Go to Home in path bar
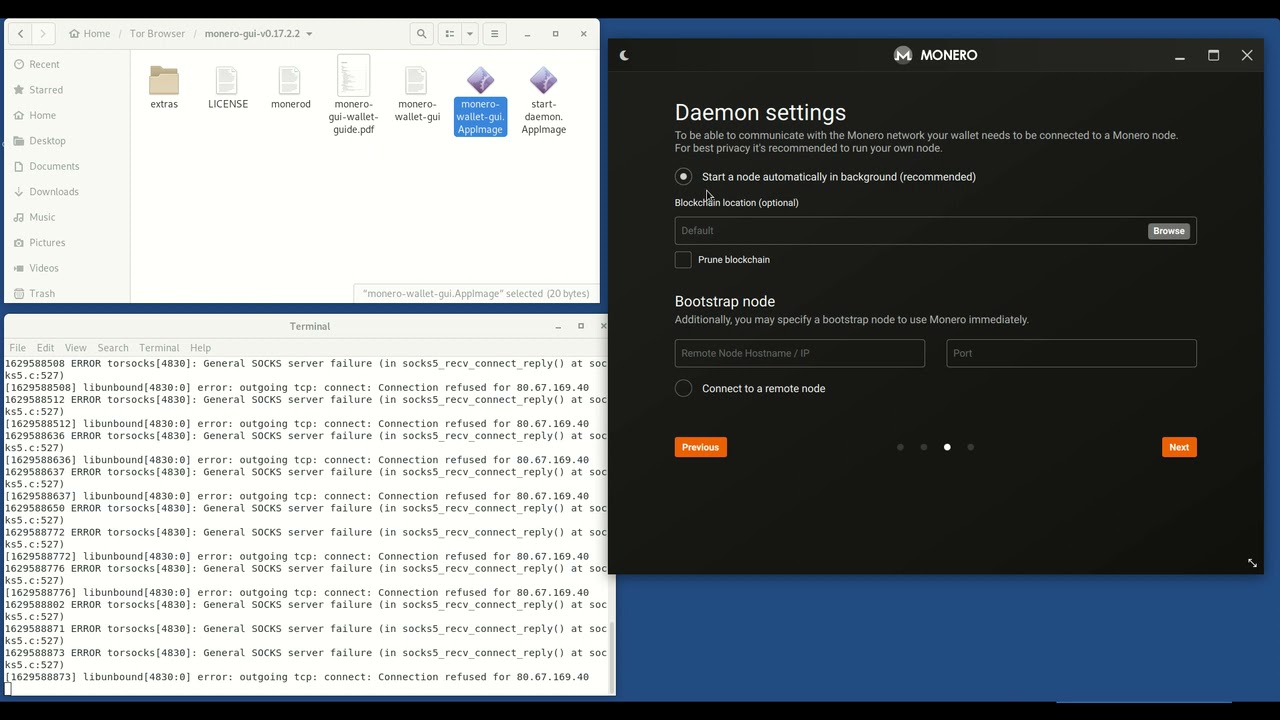This screenshot has height=720, width=1280. pyautogui.click(x=90, y=33)
